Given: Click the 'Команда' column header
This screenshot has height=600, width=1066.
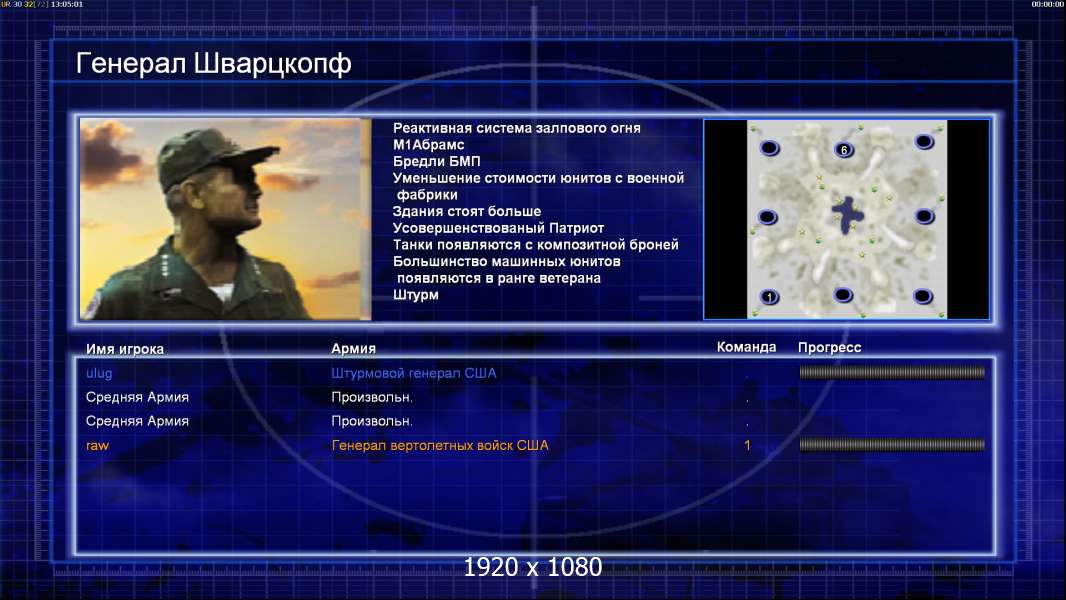Looking at the screenshot, I should 746,347.
